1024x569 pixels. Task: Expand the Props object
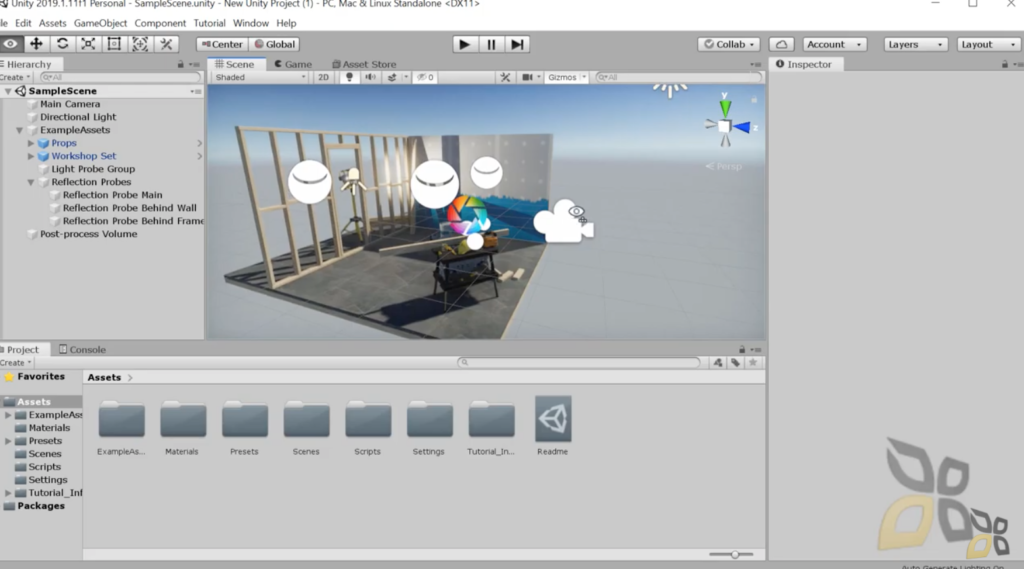[31, 143]
